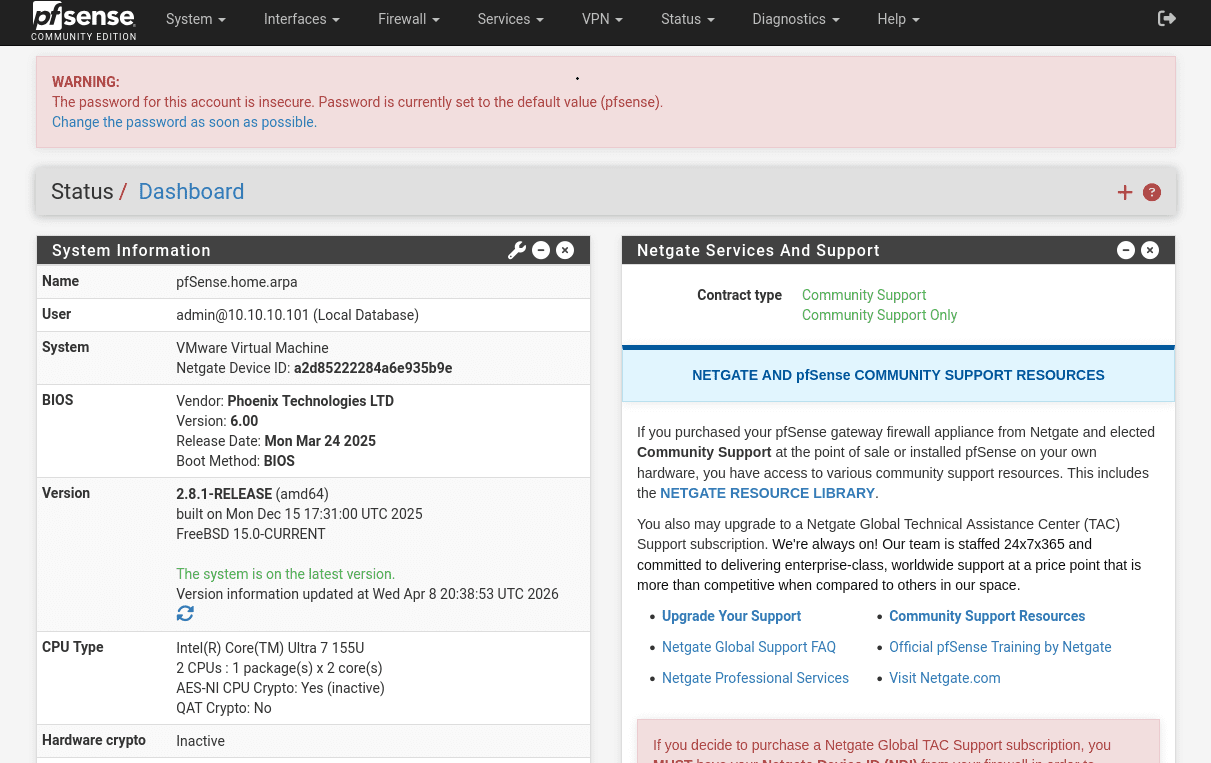This screenshot has width=1211, height=763.
Task: Click the hostname pfSense.home.arpa
Action: [x=237, y=282]
